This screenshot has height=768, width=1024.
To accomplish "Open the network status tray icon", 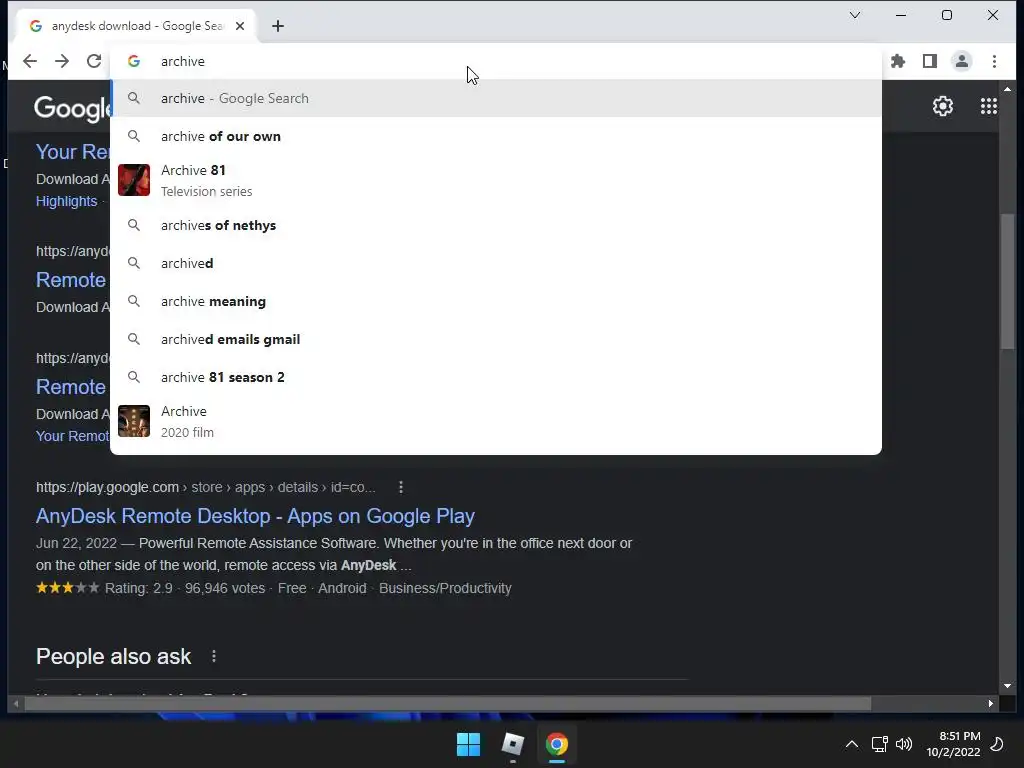I will click(x=880, y=744).
